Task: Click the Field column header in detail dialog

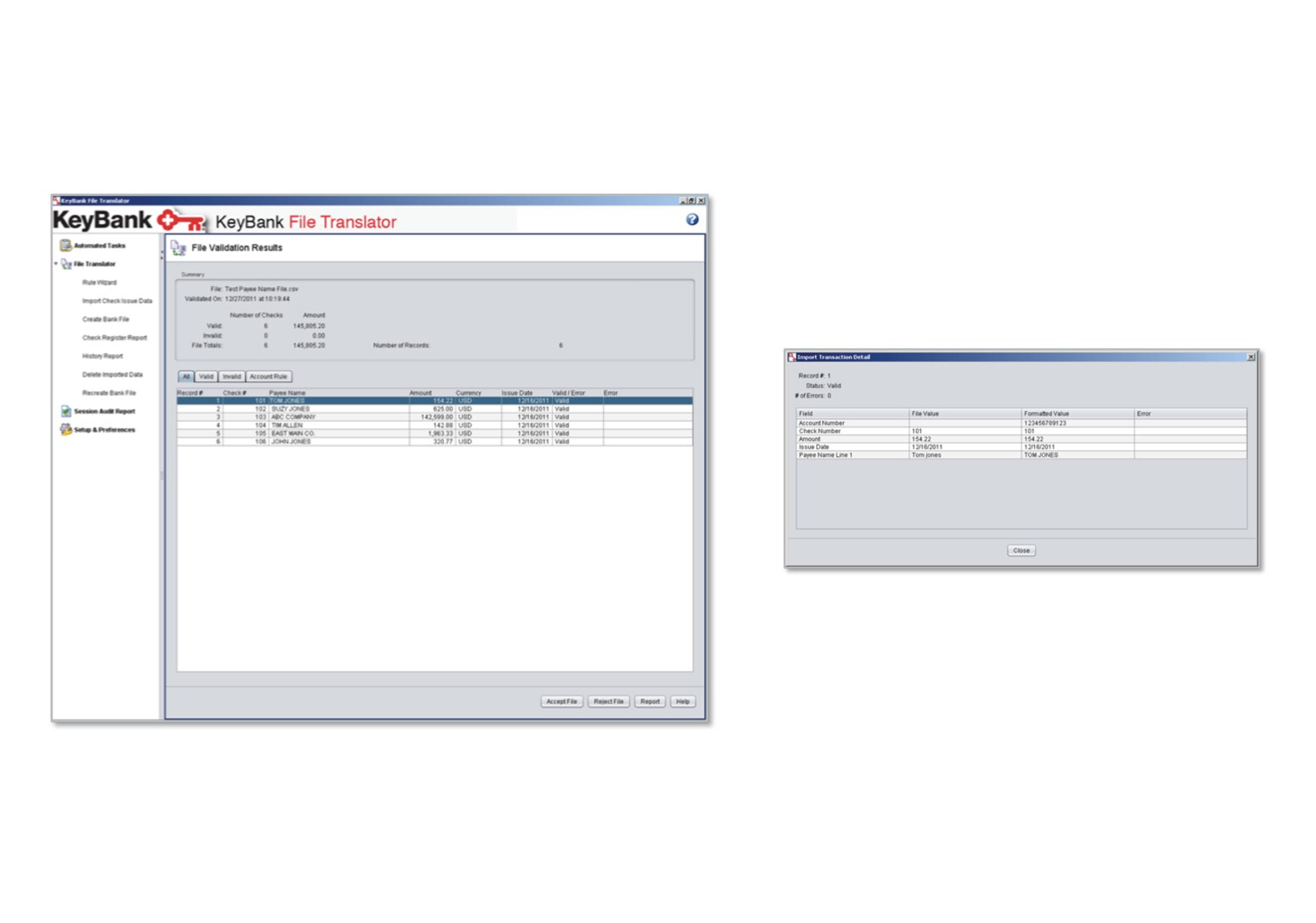Action: [852, 414]
